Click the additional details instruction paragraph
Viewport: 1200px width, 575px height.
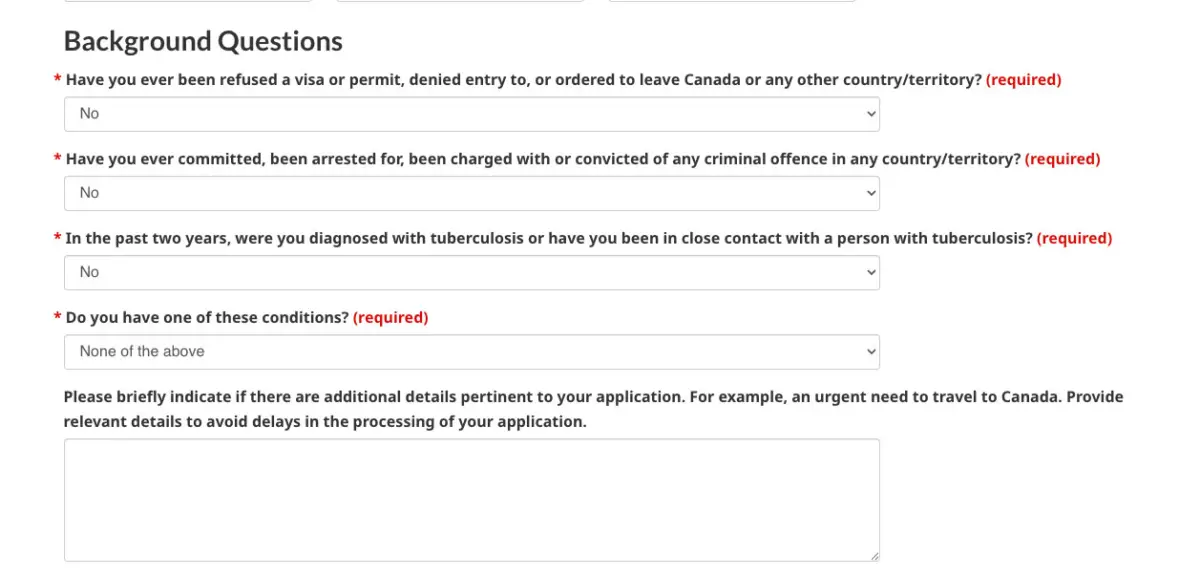click(x=593, y=409)
